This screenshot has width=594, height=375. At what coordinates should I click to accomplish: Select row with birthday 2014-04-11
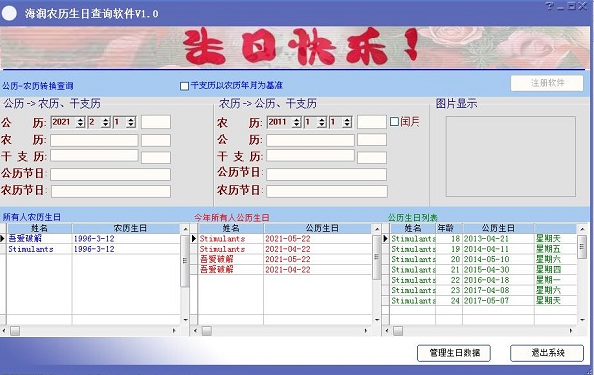click(x=483, y=249)
